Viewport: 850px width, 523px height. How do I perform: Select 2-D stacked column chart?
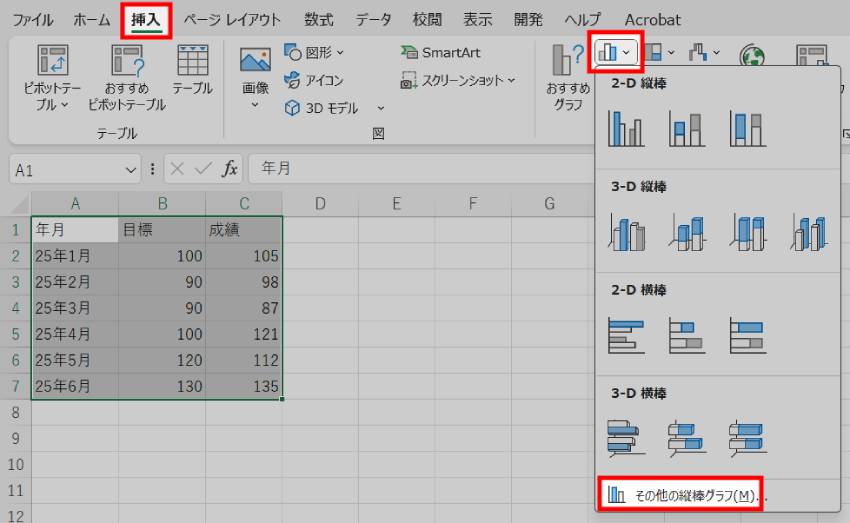[687, 128]
